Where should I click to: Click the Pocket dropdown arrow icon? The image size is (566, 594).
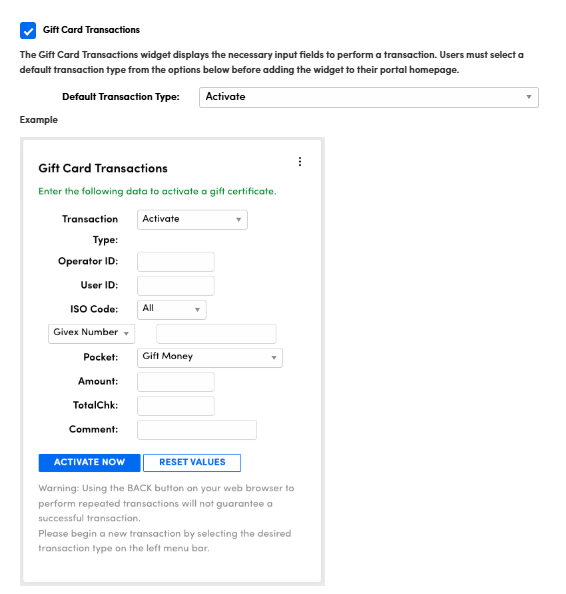[274, 358]
